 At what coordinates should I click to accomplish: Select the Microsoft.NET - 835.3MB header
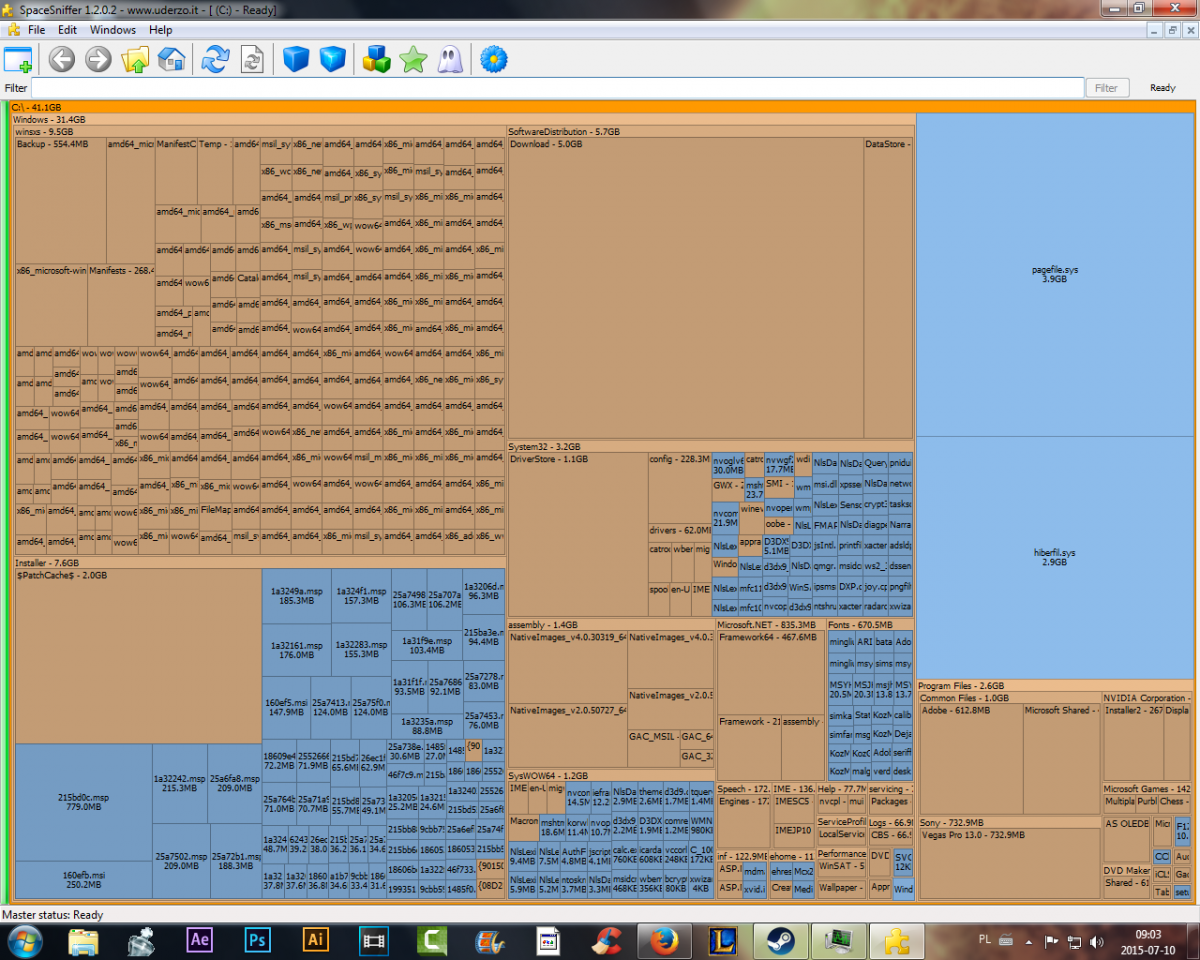click(x=770, y=624)
